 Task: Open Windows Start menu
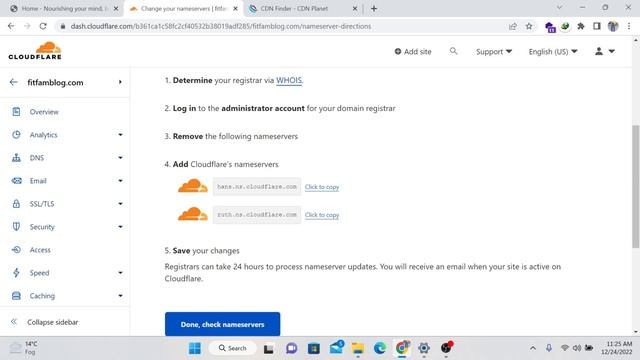click(195, 348)
